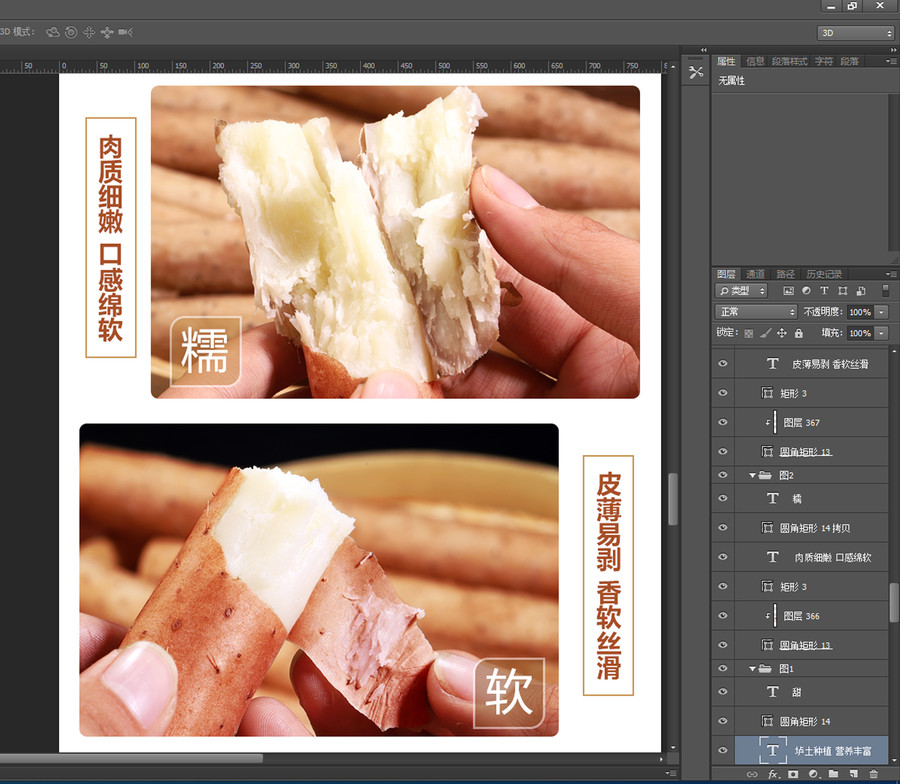The width and height of the screenshot is (900, 784).
Task: Link layers chain icon at panel bottom
Action: click(x=752, y=774)
